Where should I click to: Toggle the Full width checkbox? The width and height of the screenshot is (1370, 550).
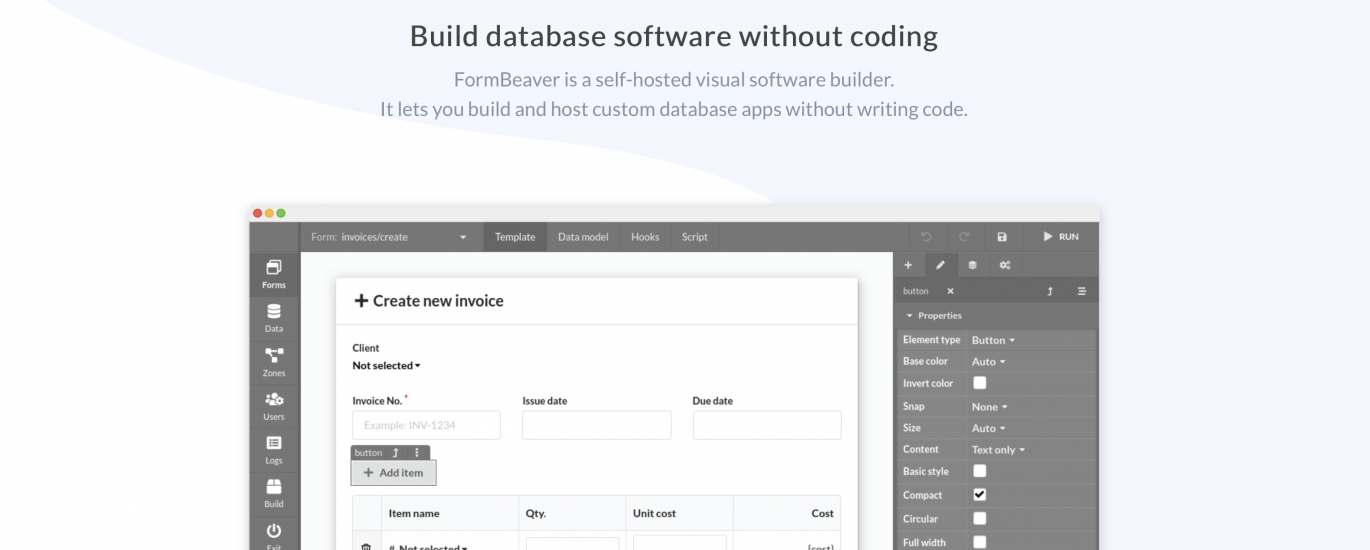[980, 542]
